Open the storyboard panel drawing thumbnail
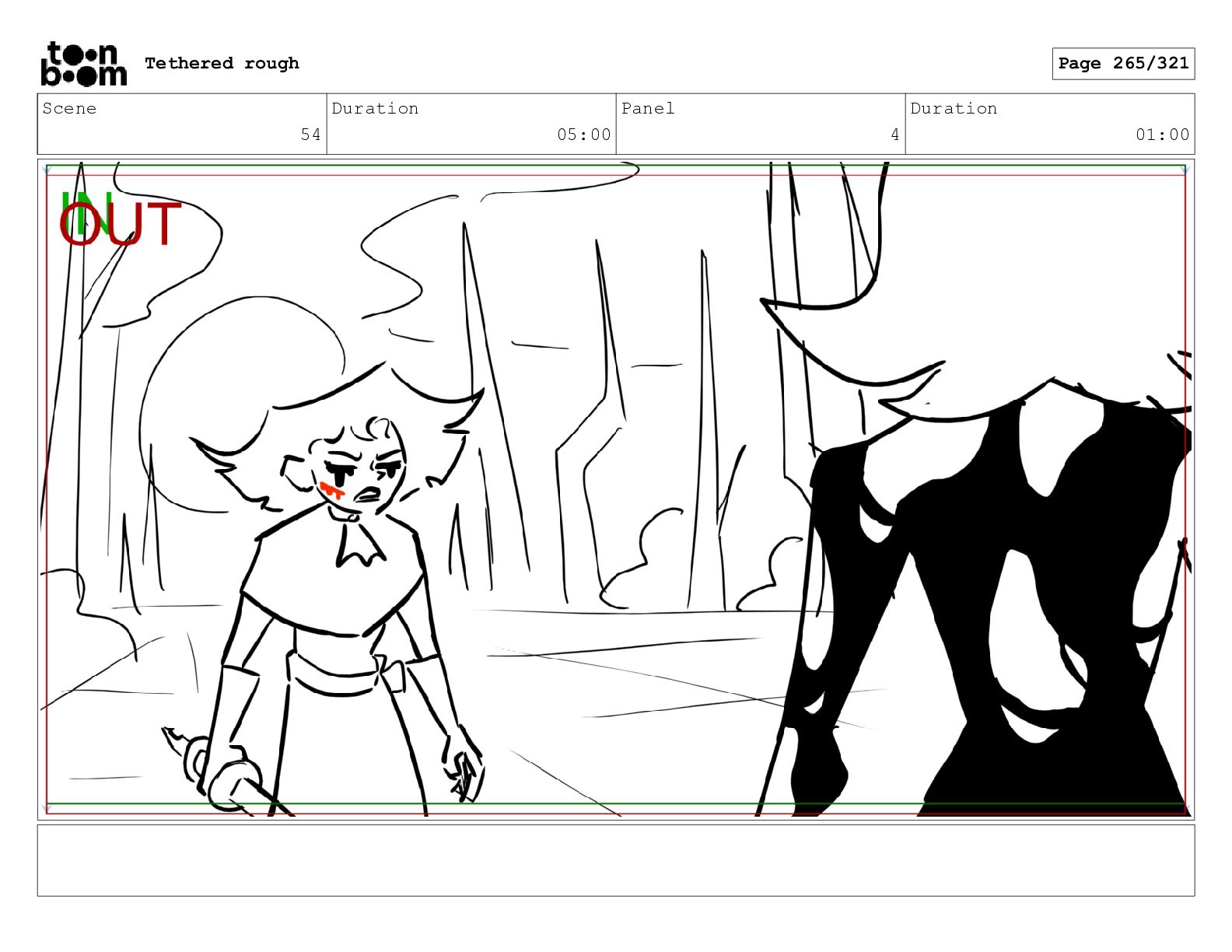Image resolution: width=1232 pixels, height=952 pixels. coord(616,489)
